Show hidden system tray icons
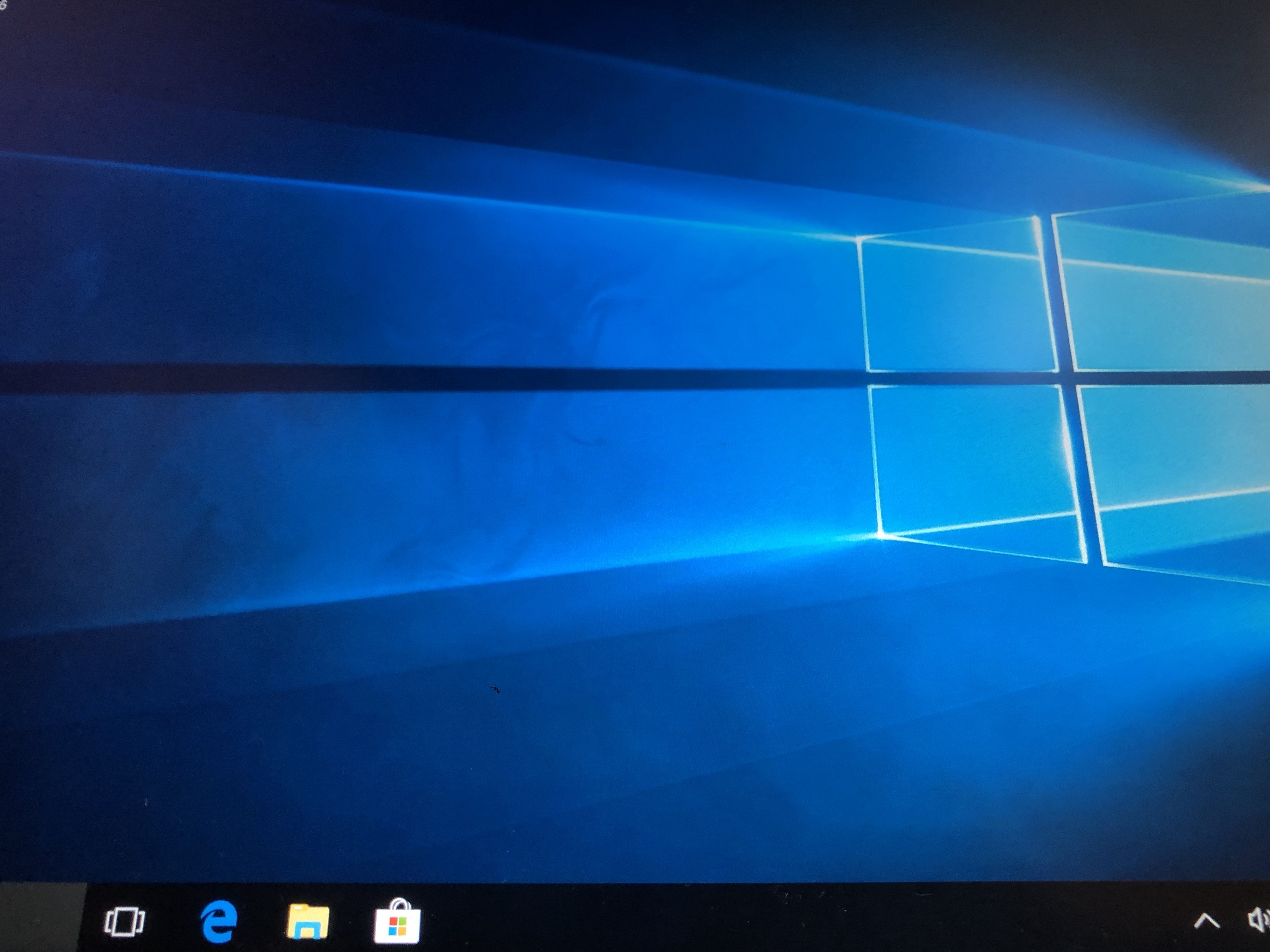Screen dimensions: 1270x952 [x=1206, y=921]
